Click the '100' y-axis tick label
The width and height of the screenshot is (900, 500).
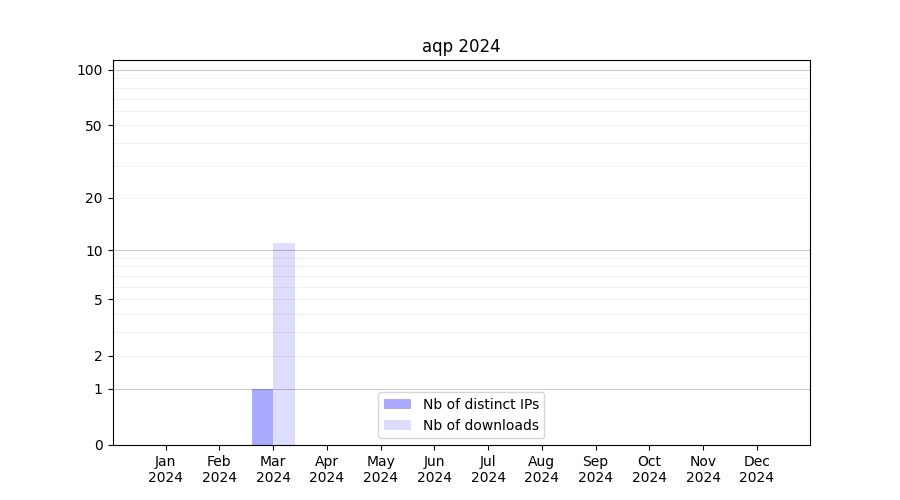coord(90,70)
